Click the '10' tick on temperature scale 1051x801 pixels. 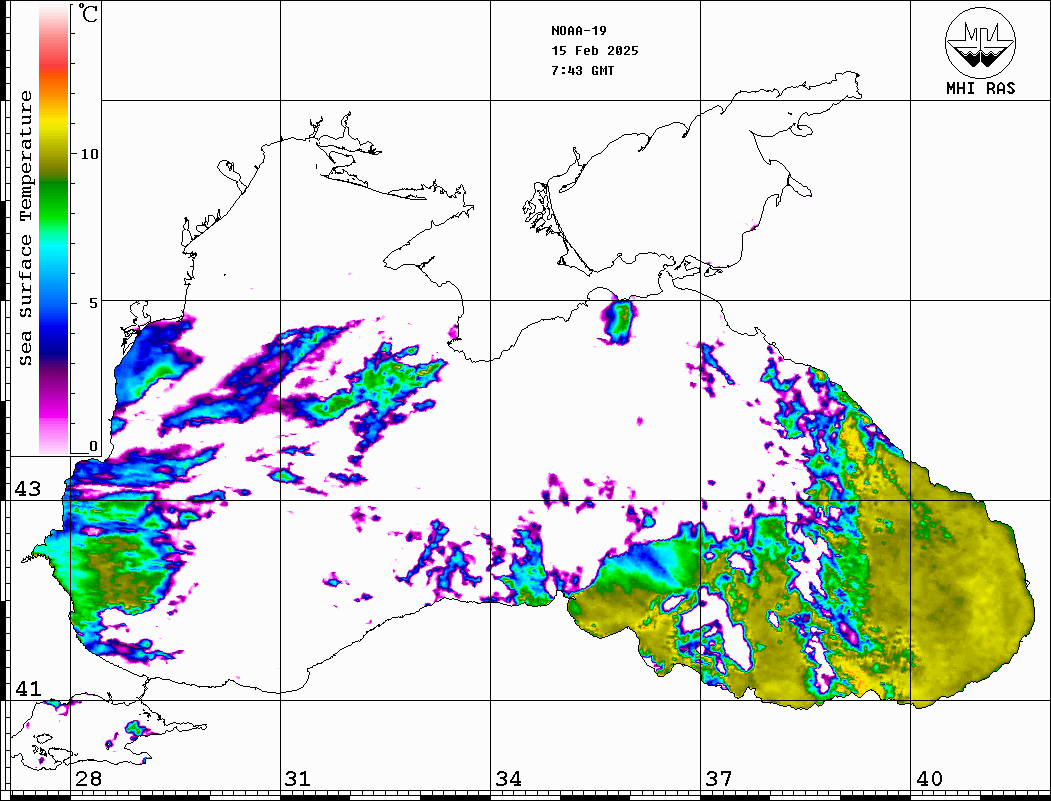point(89,154)
